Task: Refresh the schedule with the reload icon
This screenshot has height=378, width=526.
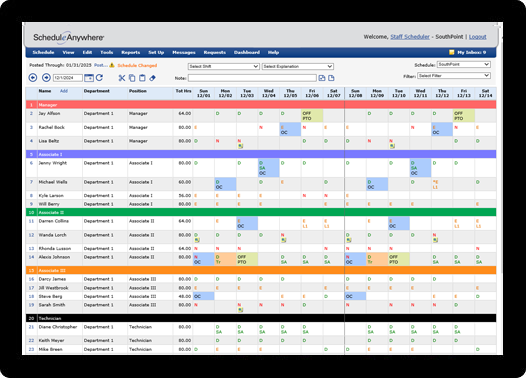Action: [x=99, y=78]
